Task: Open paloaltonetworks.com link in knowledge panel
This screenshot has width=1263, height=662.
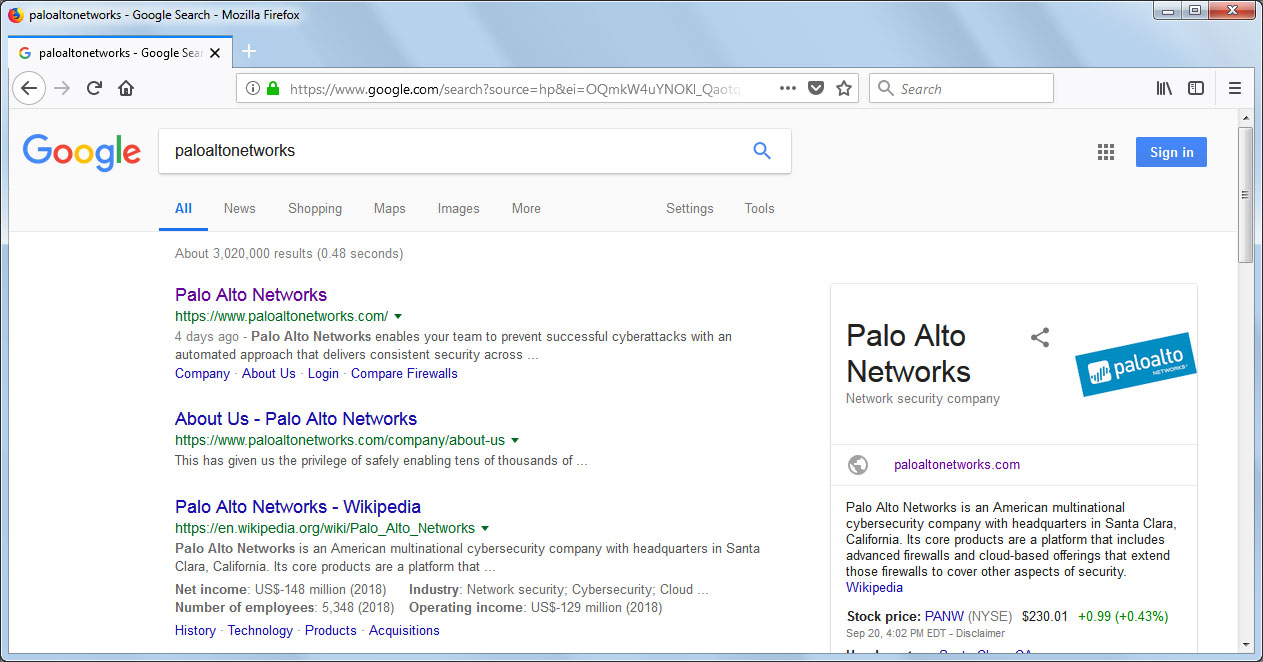Action: [x=957, y=465]
